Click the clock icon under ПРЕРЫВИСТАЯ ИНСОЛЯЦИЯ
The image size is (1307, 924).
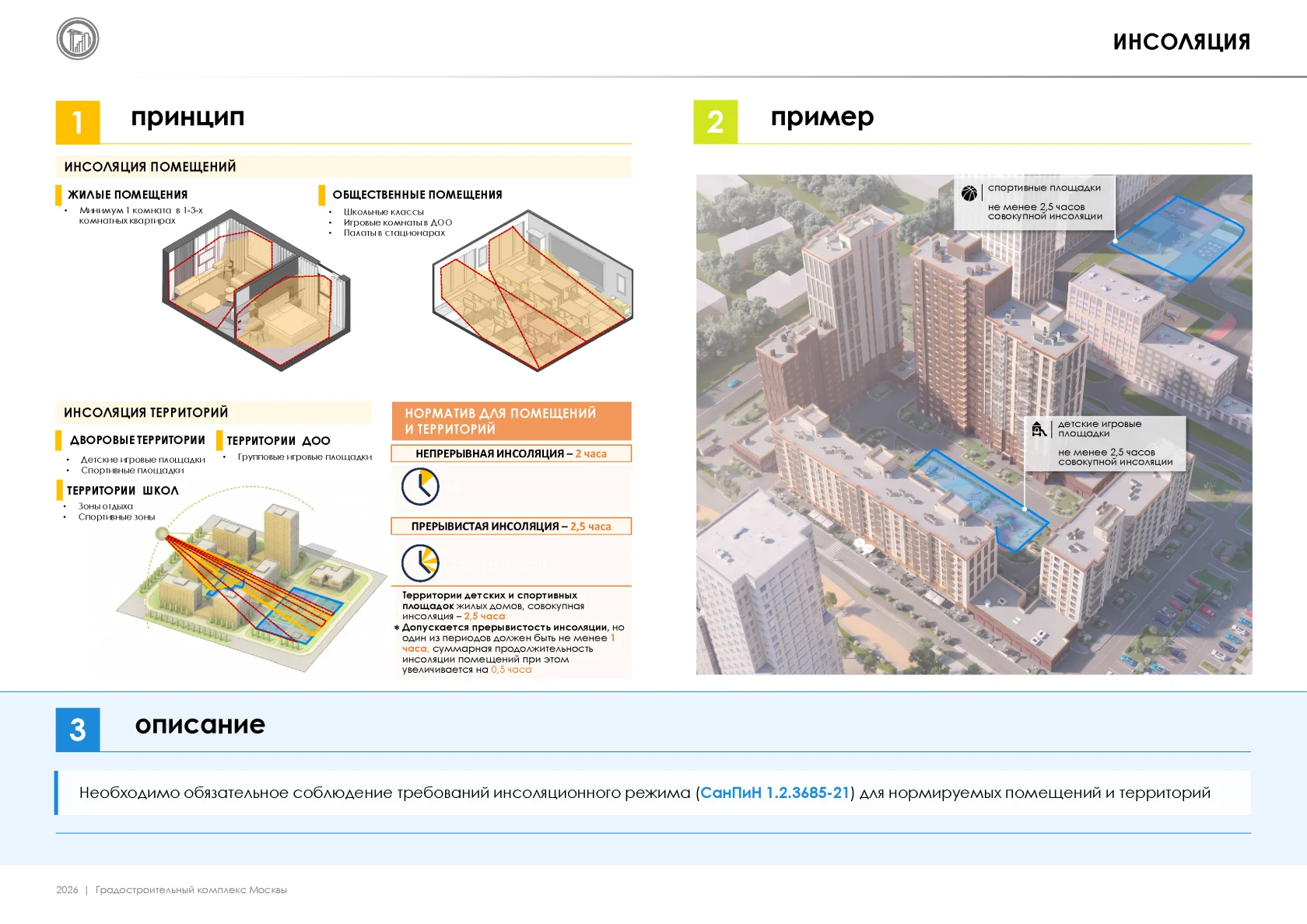pyautogui.click(x=420, y=562)
